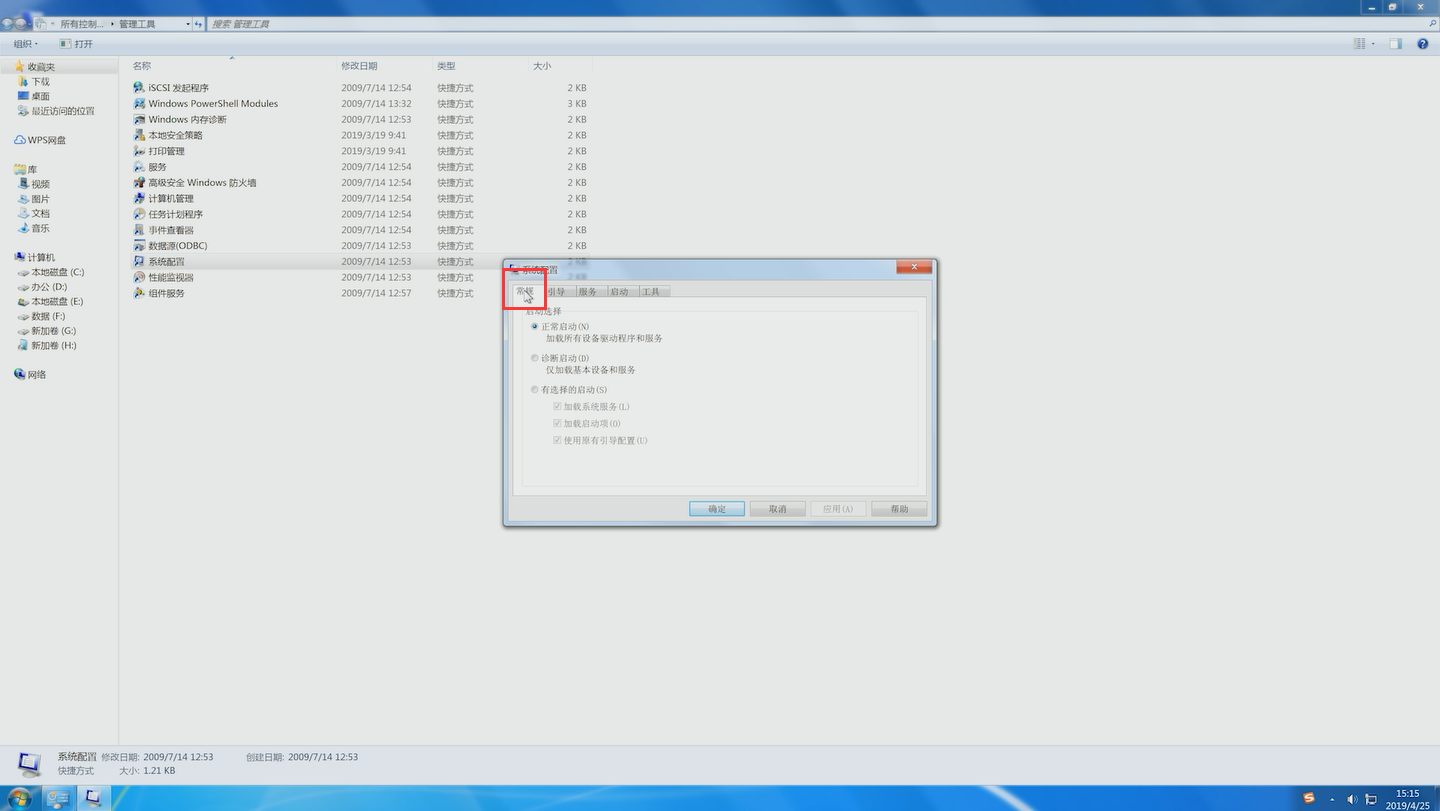Select 有选择的启动(S) radio button
This screenshot has height=811, width=1440.
[x=535, y=390]
